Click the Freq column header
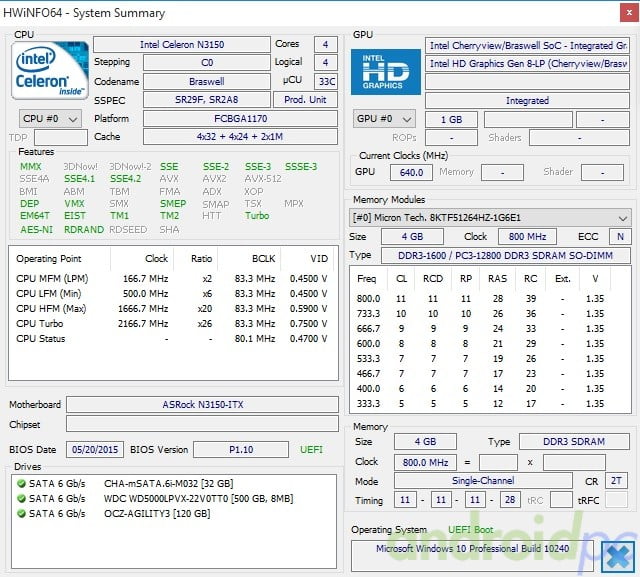Screen dimensions: 640x577 [x=367, y=279]
